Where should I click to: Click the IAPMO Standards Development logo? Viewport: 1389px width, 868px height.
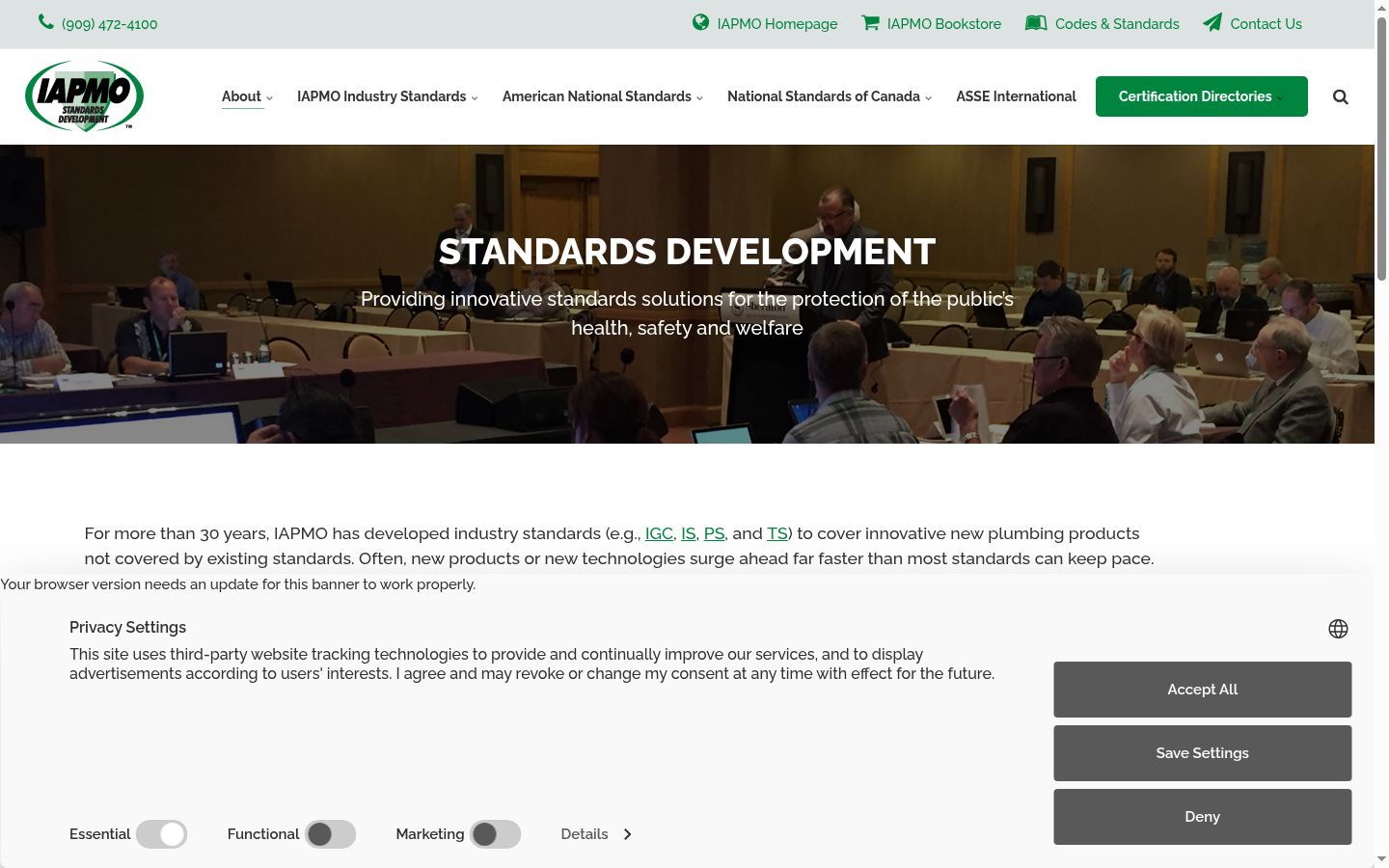[85, 95]
